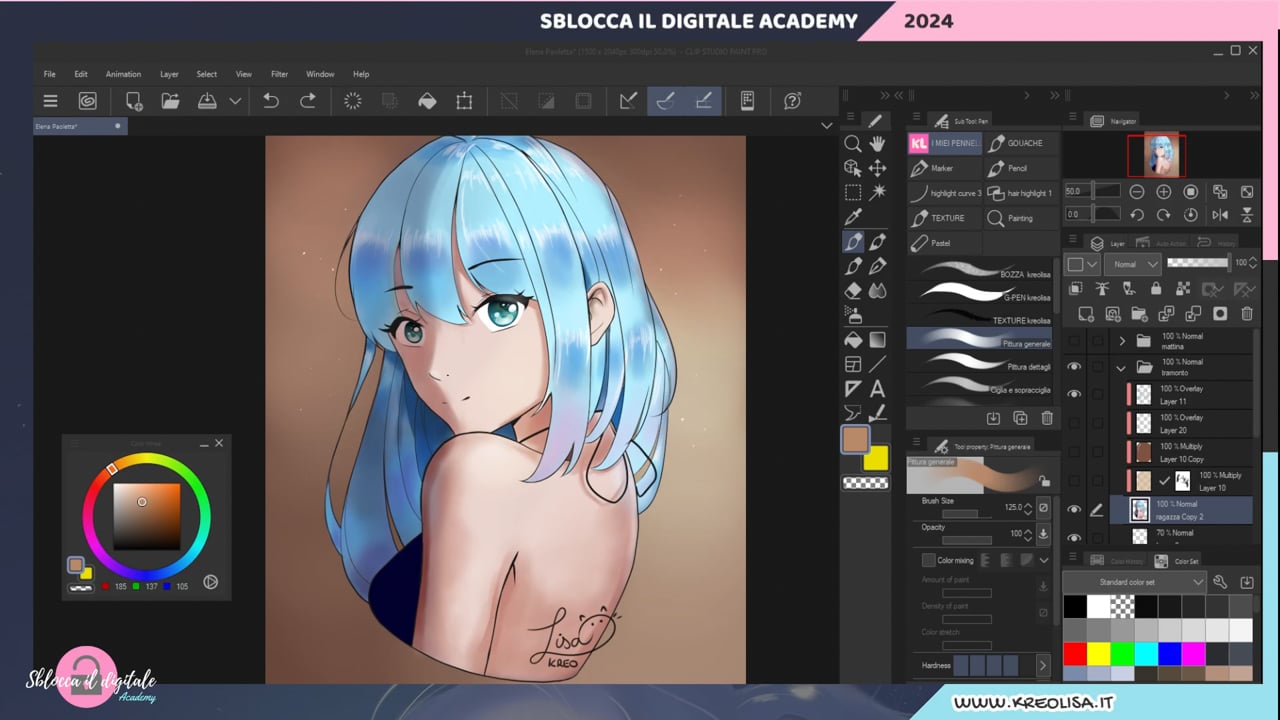Enable Color mixing checkbox

coord(928,561)
